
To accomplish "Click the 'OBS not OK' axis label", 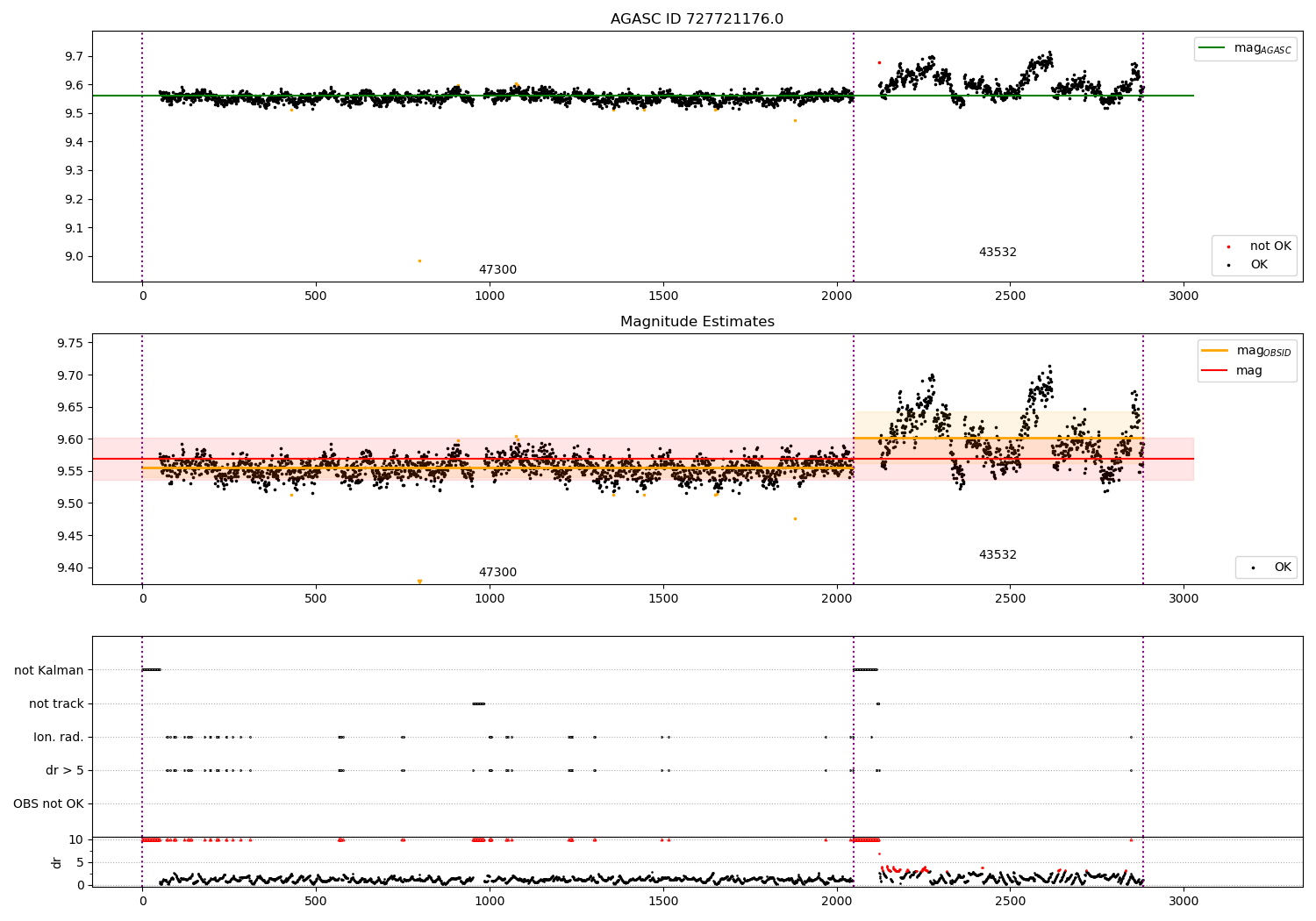I will [x=48, y=803].
